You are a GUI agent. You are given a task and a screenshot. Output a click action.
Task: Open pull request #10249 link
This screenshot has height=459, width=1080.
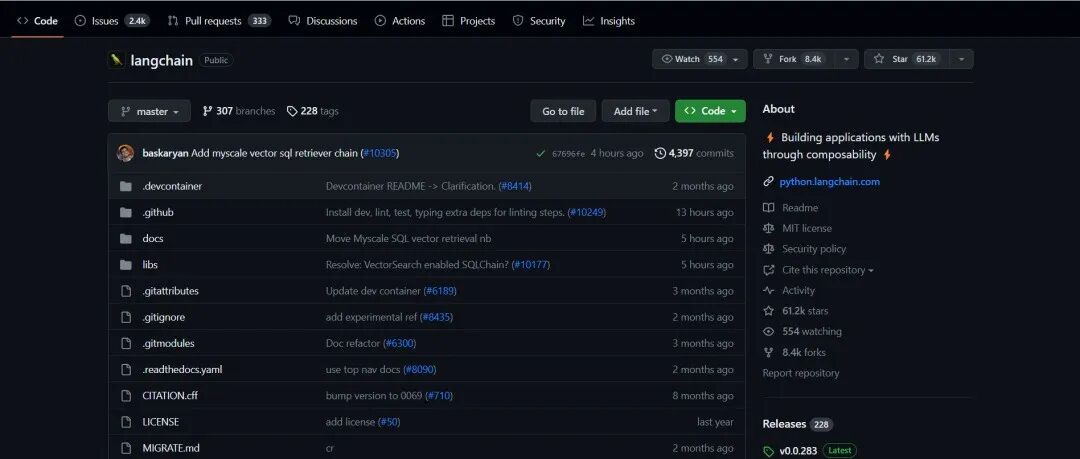(x=587, y=212)
